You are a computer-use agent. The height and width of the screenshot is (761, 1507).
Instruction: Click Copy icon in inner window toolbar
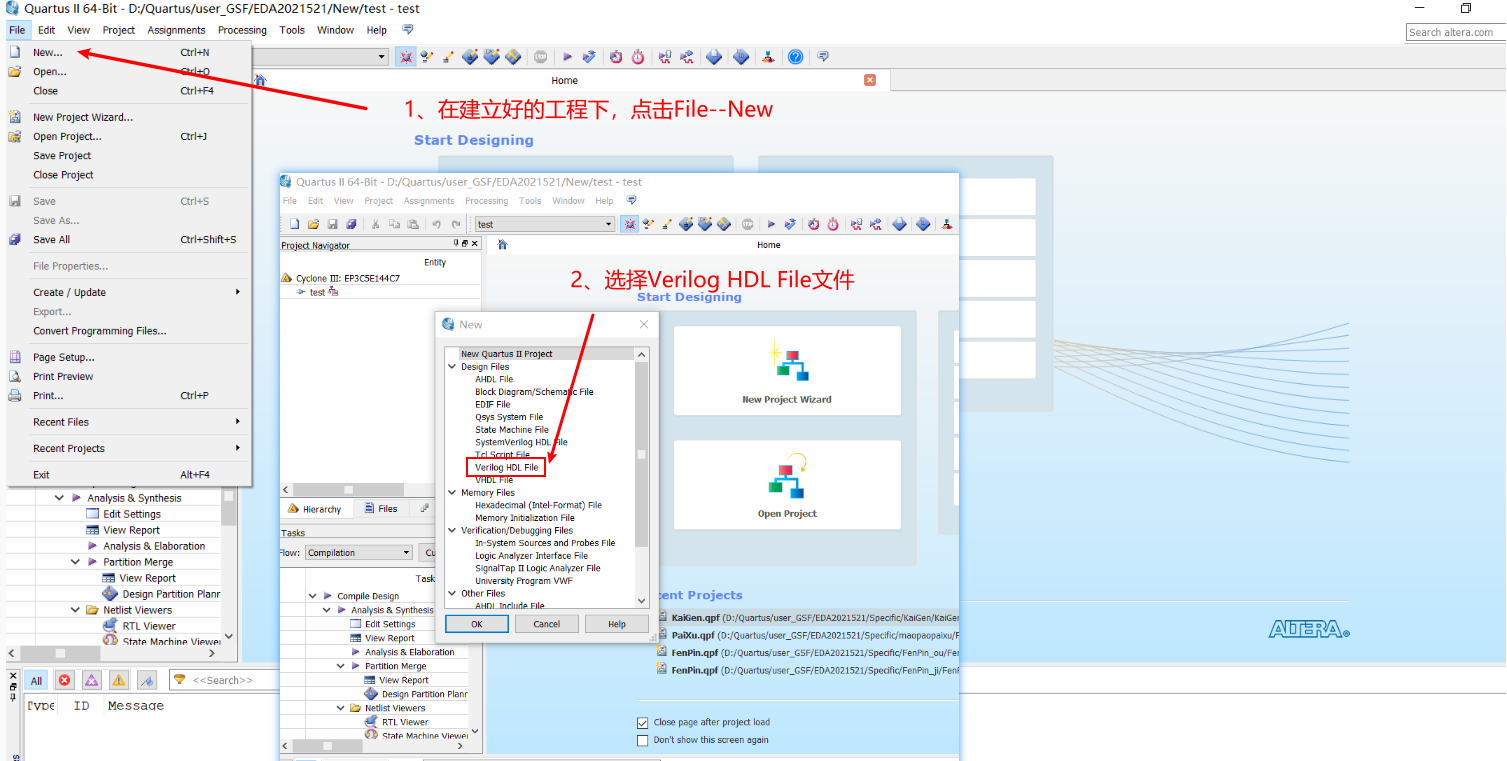pyautogui.click(x=394, y=224)
